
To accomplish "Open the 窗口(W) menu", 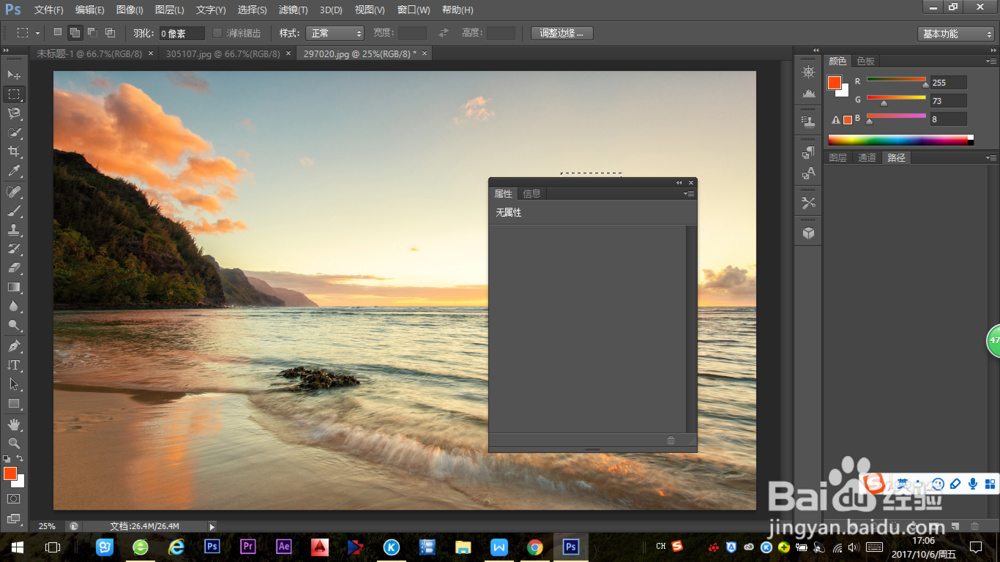I will click(413, 10).
